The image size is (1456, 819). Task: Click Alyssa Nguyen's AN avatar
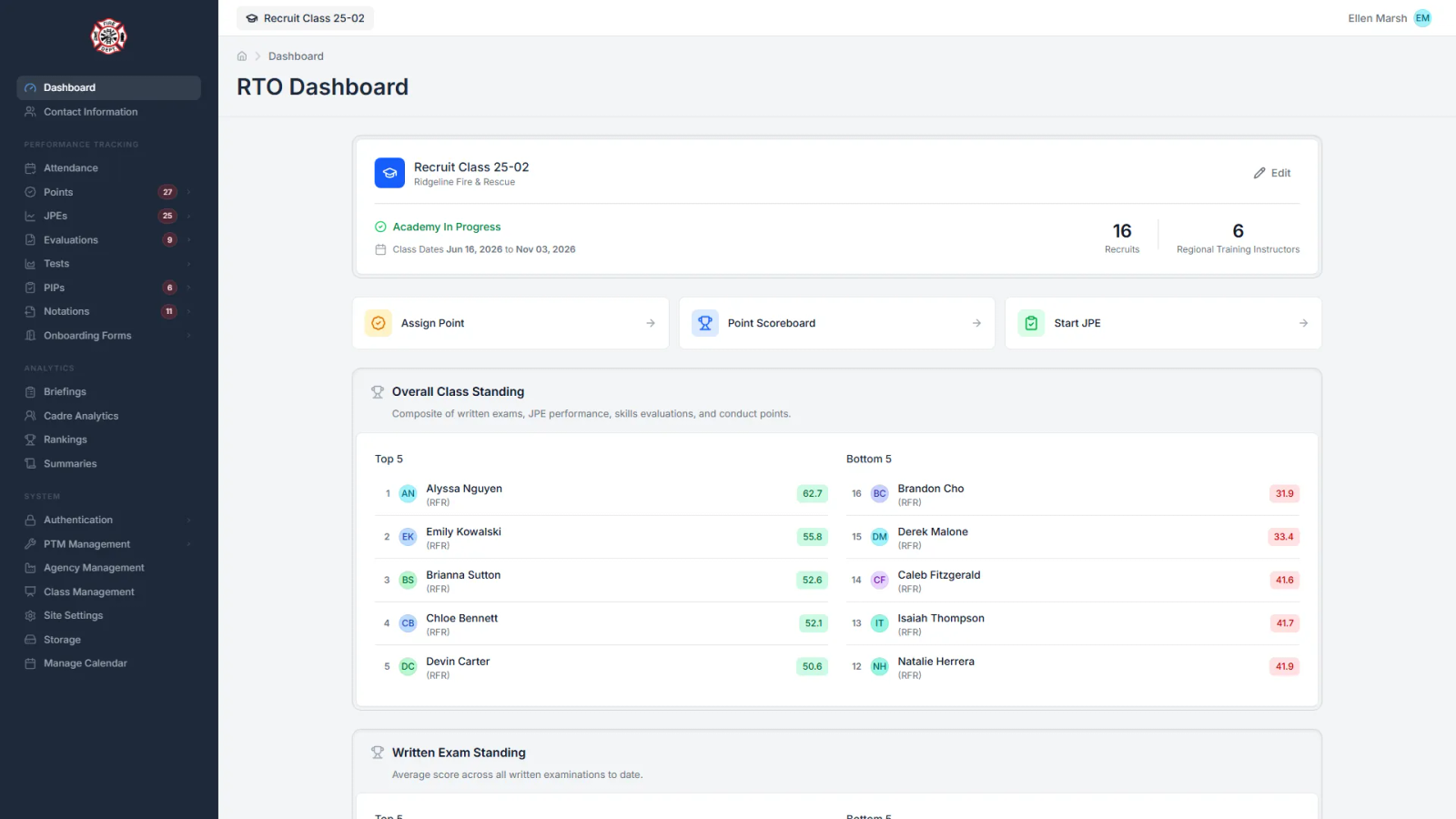(408, 493)
